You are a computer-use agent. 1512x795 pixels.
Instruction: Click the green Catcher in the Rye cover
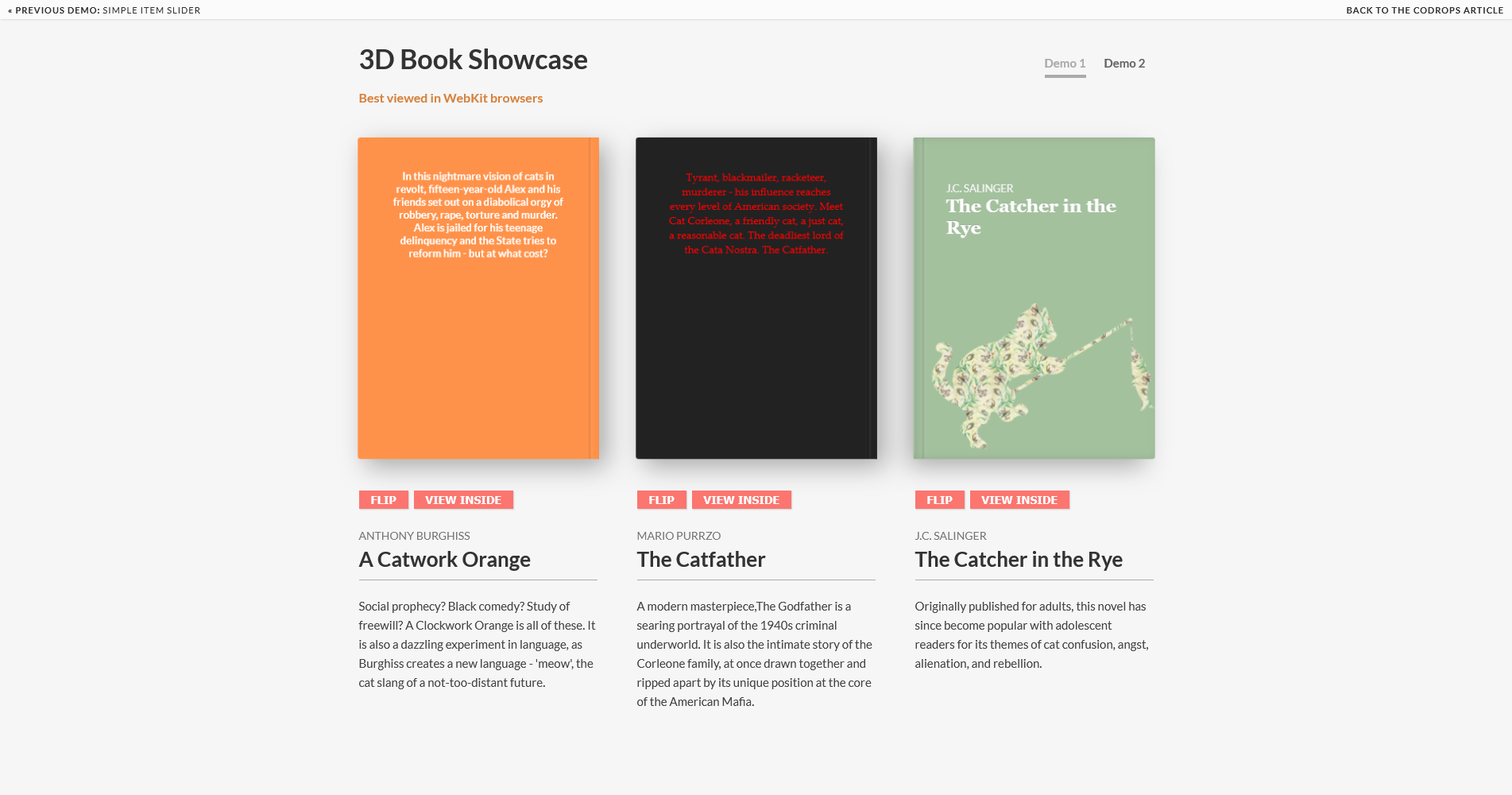point(1033,270)
